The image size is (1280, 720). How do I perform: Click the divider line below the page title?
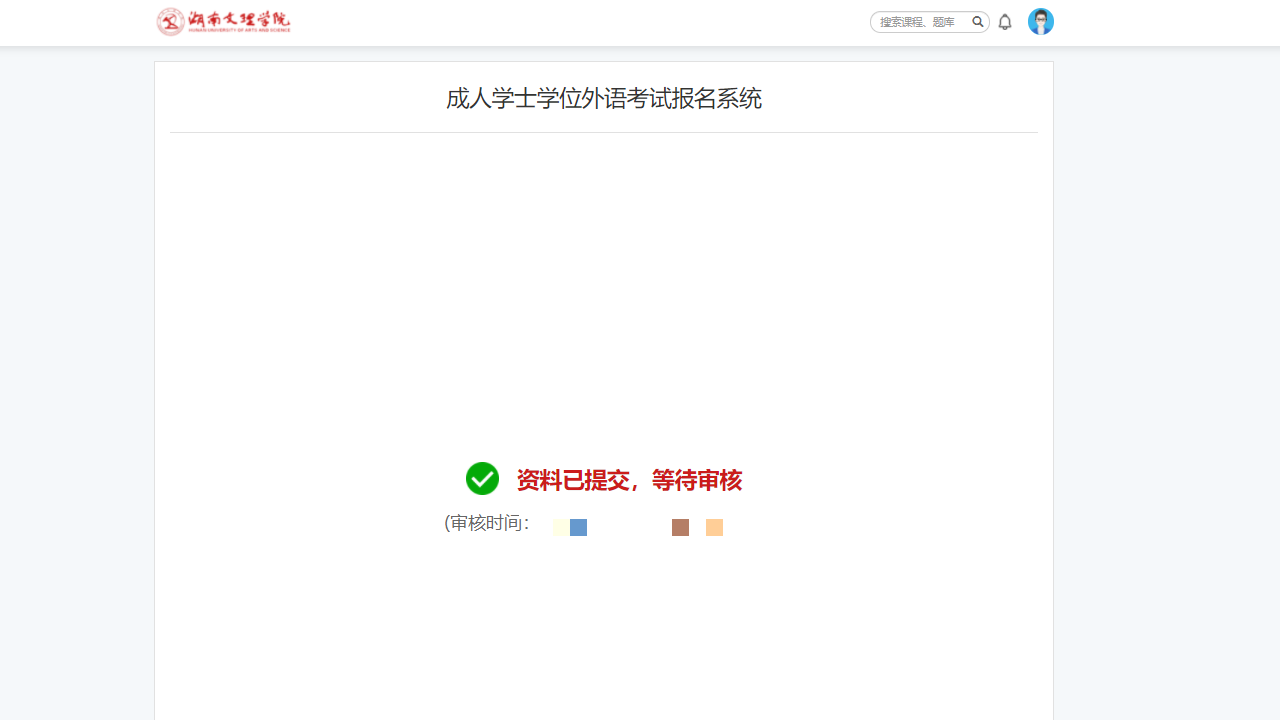point(603,132)
